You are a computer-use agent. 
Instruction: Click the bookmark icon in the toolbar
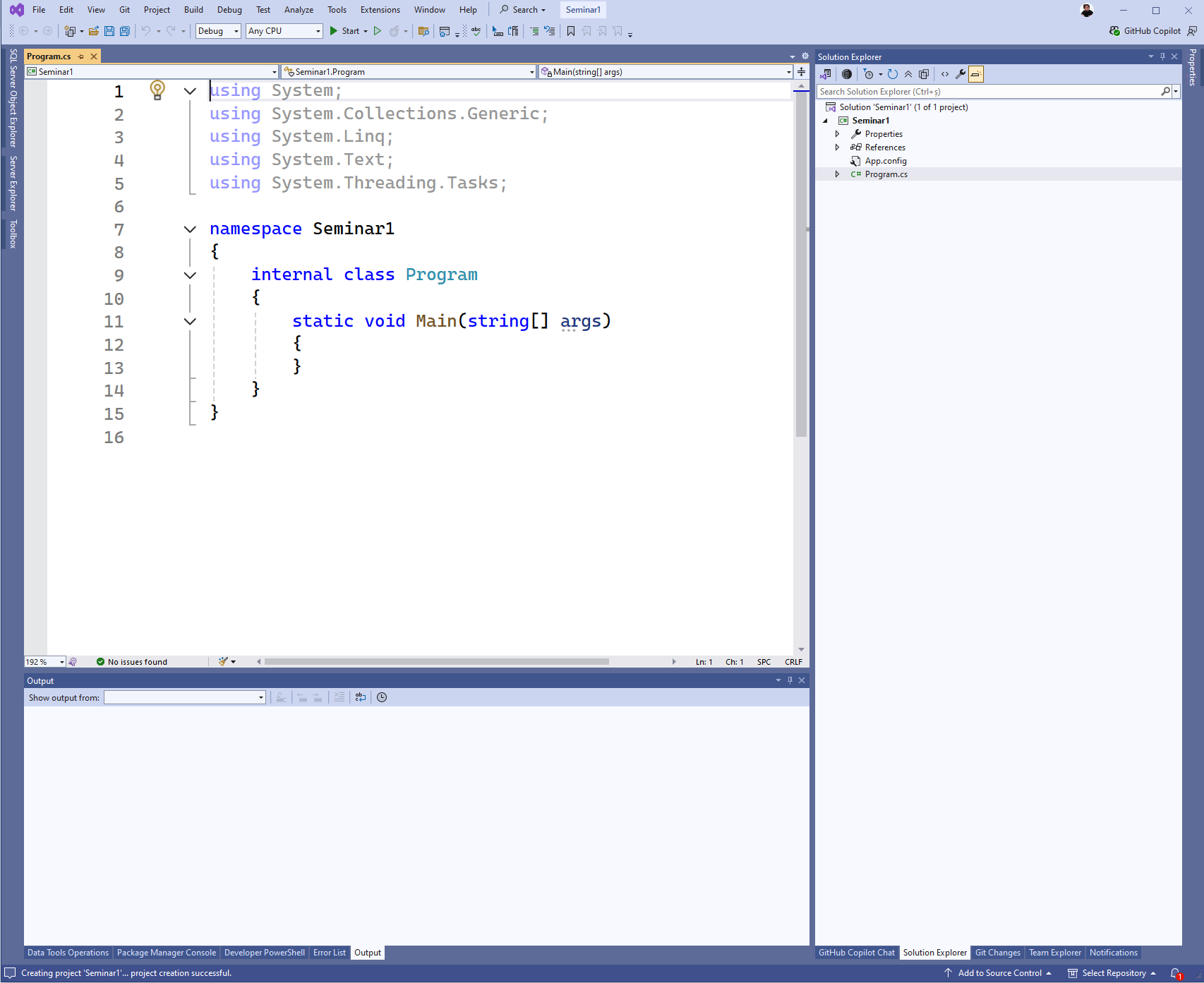tap(571, 31)
